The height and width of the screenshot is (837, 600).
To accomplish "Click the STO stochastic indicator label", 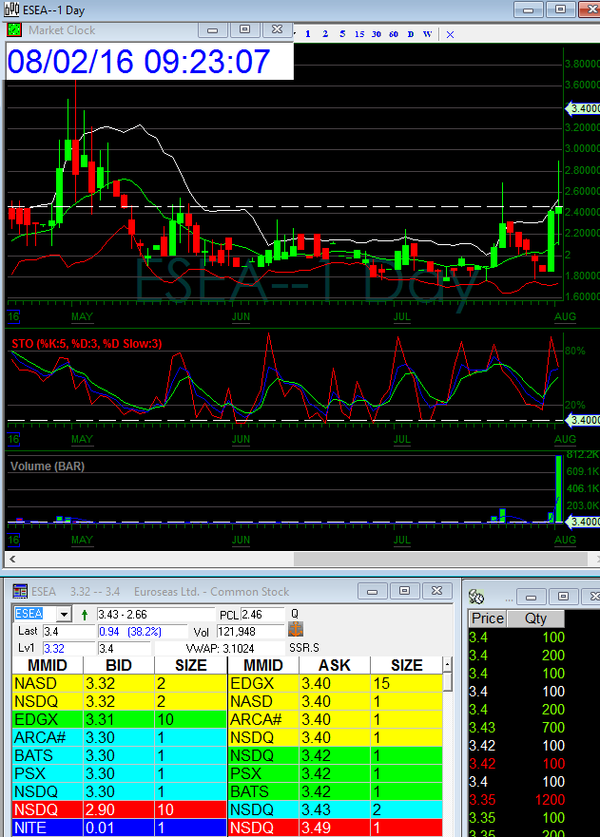I will coord(86,343).
